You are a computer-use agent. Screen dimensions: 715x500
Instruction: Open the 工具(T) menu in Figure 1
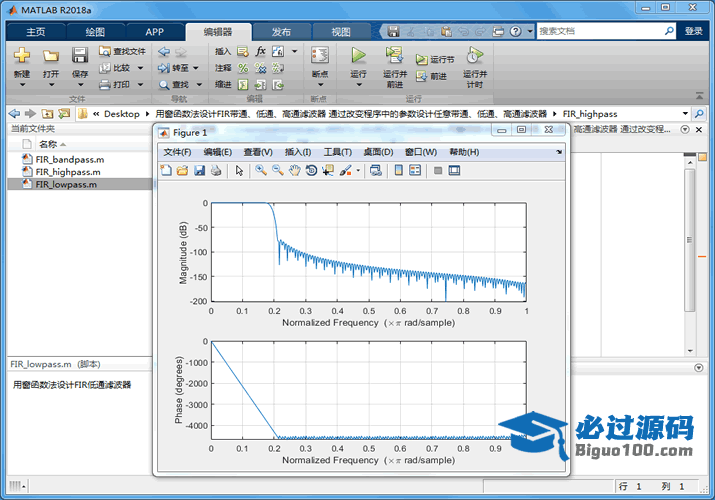click(337, 152)
